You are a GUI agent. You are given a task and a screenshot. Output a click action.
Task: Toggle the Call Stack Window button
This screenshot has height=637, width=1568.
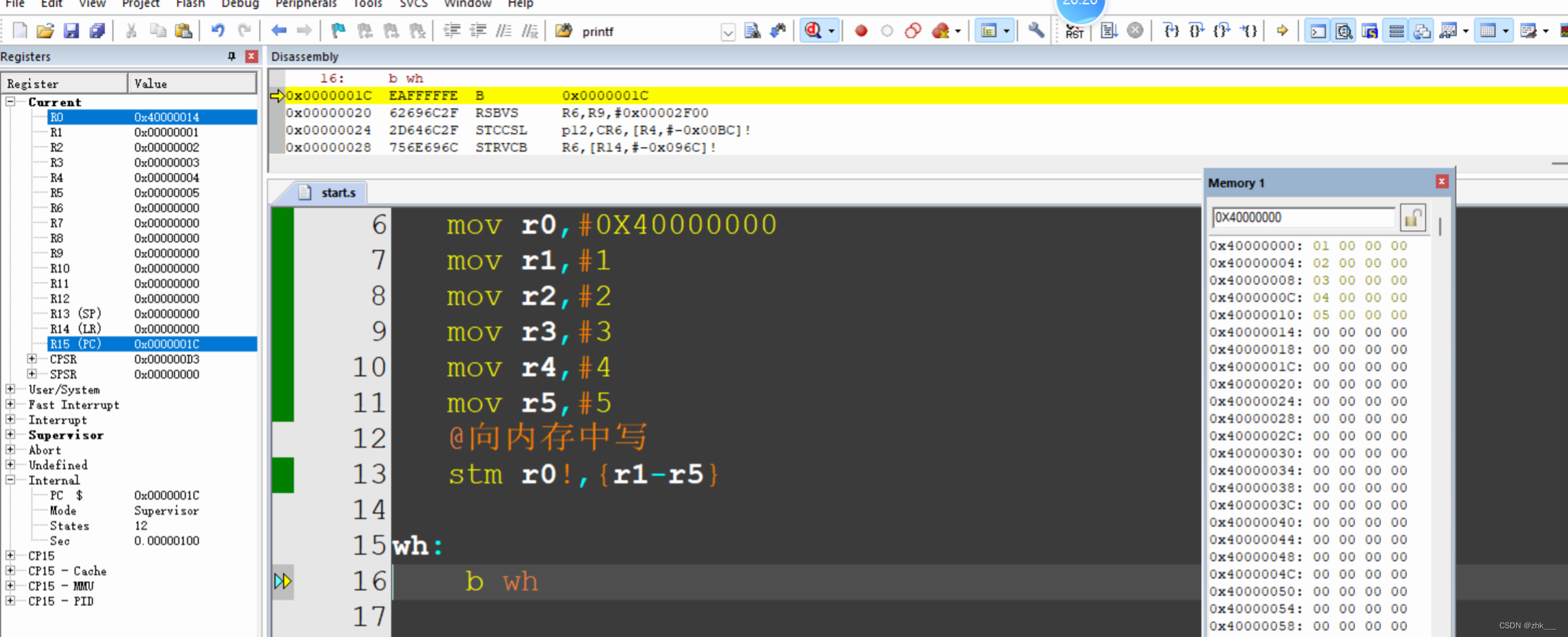tap(1422, 31)
